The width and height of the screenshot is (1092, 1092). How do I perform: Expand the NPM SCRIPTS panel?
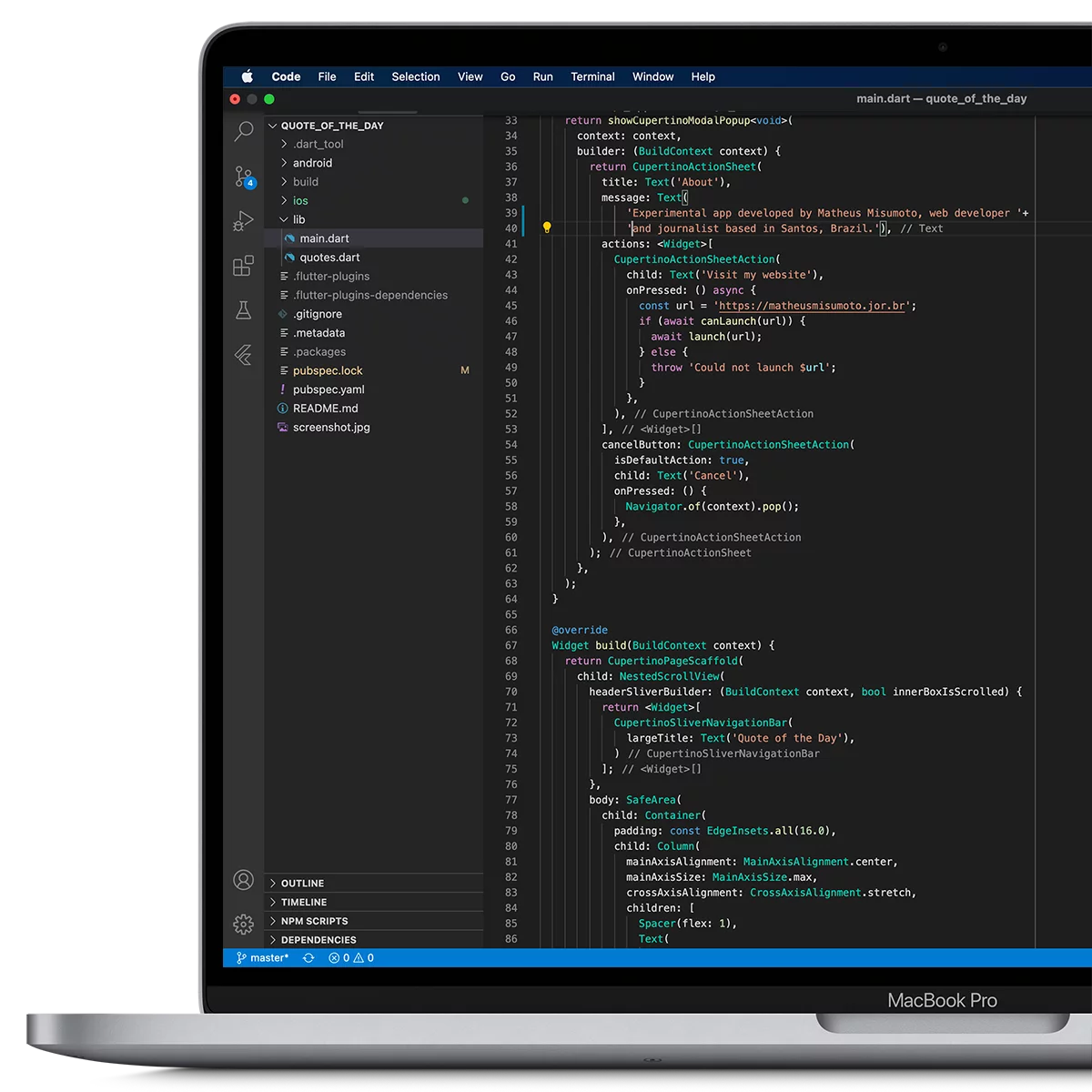373,921
